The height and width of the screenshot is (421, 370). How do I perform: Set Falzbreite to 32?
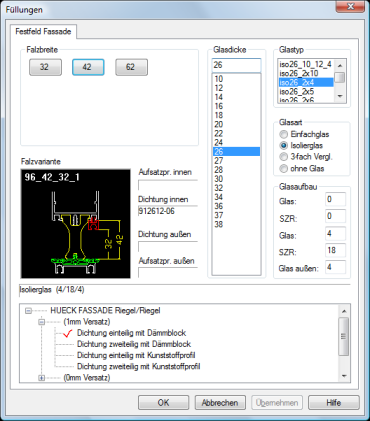coord(45,67)
